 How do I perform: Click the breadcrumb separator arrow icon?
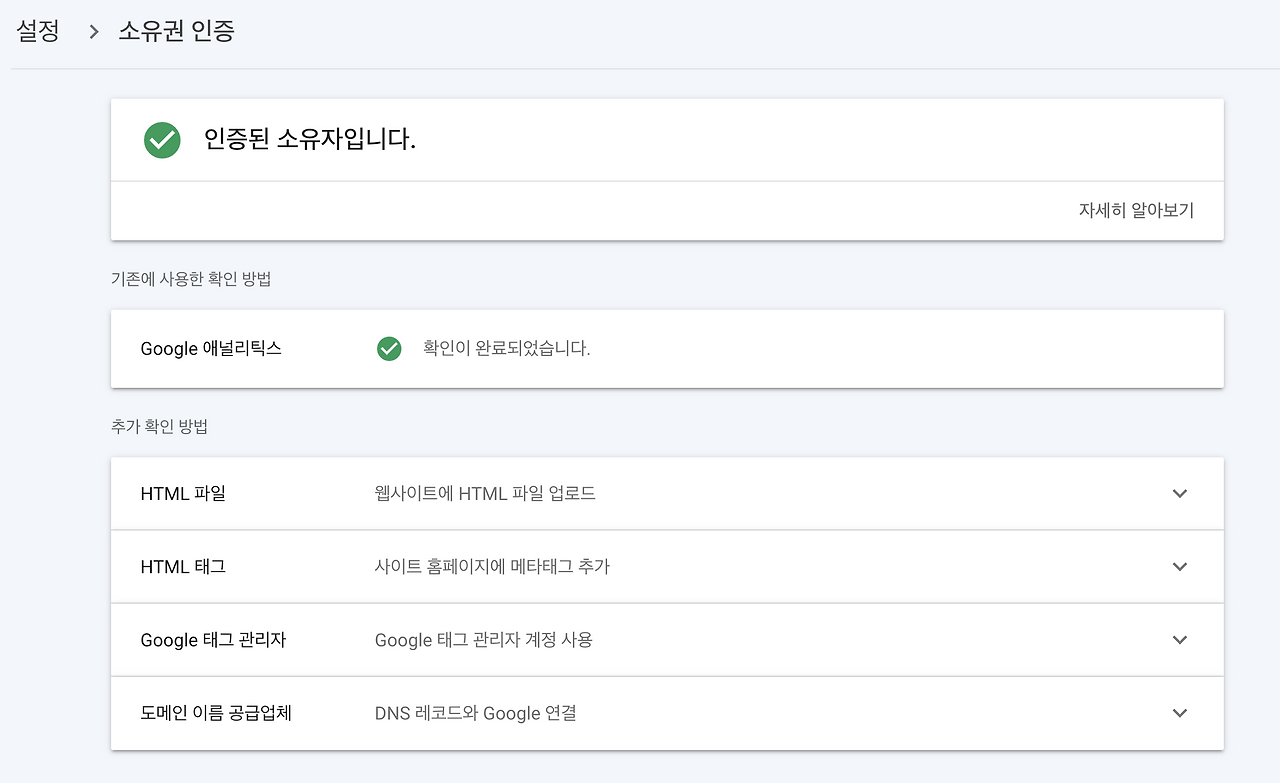pos(92,31)
